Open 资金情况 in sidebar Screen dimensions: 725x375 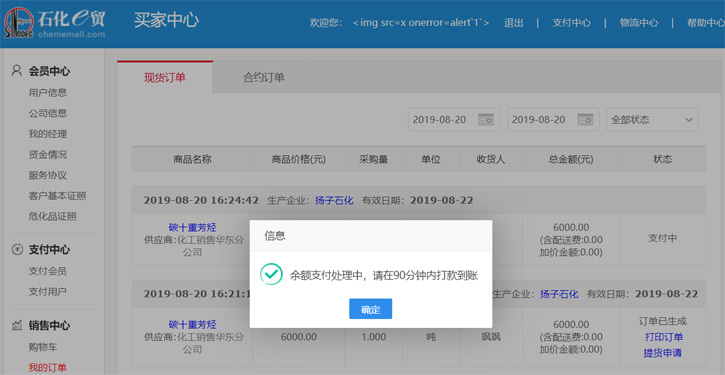coord(48,154)
